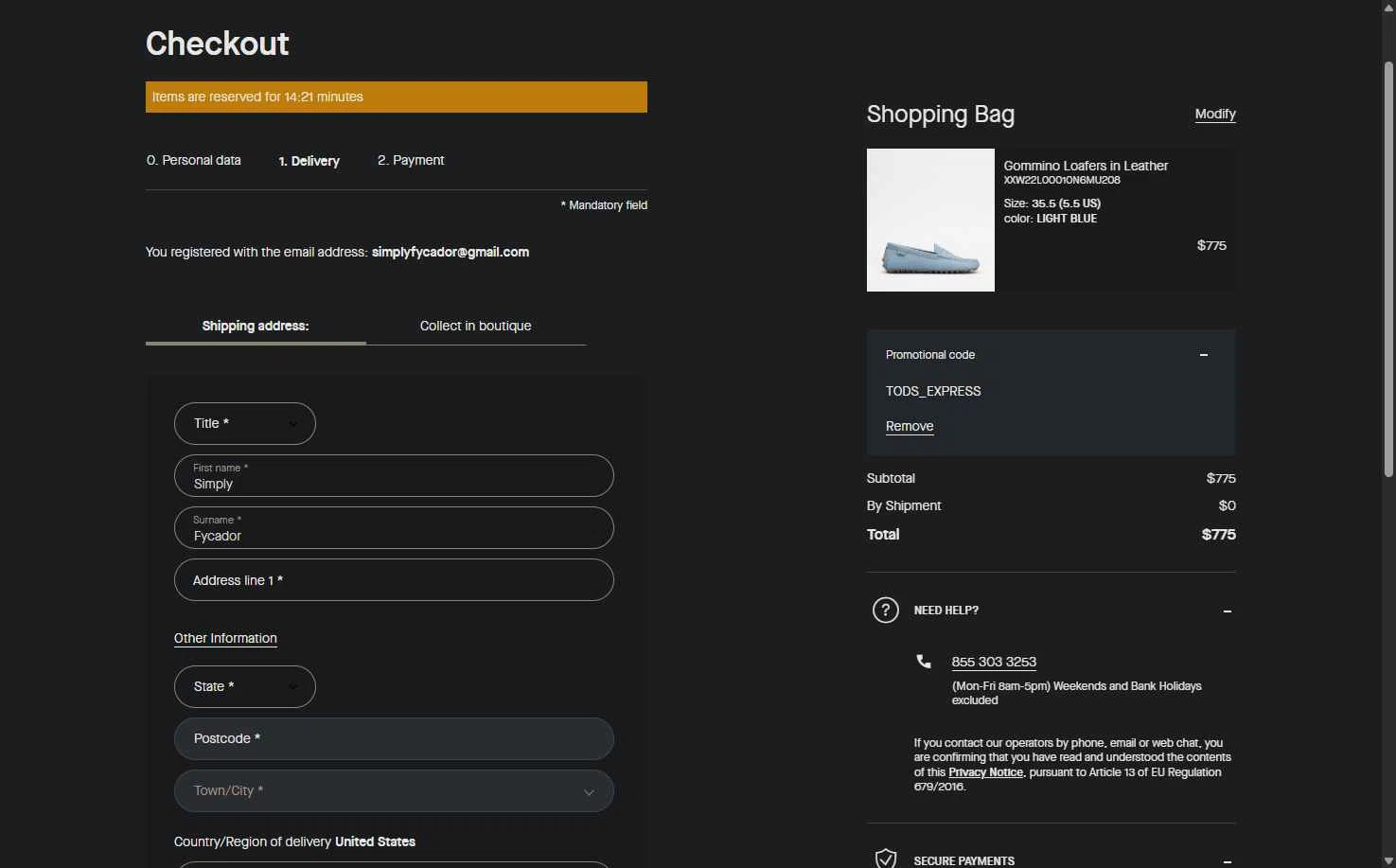Screen dimensions: 1396x868
Task: Go to Payment step
Action: click(411, 161)
